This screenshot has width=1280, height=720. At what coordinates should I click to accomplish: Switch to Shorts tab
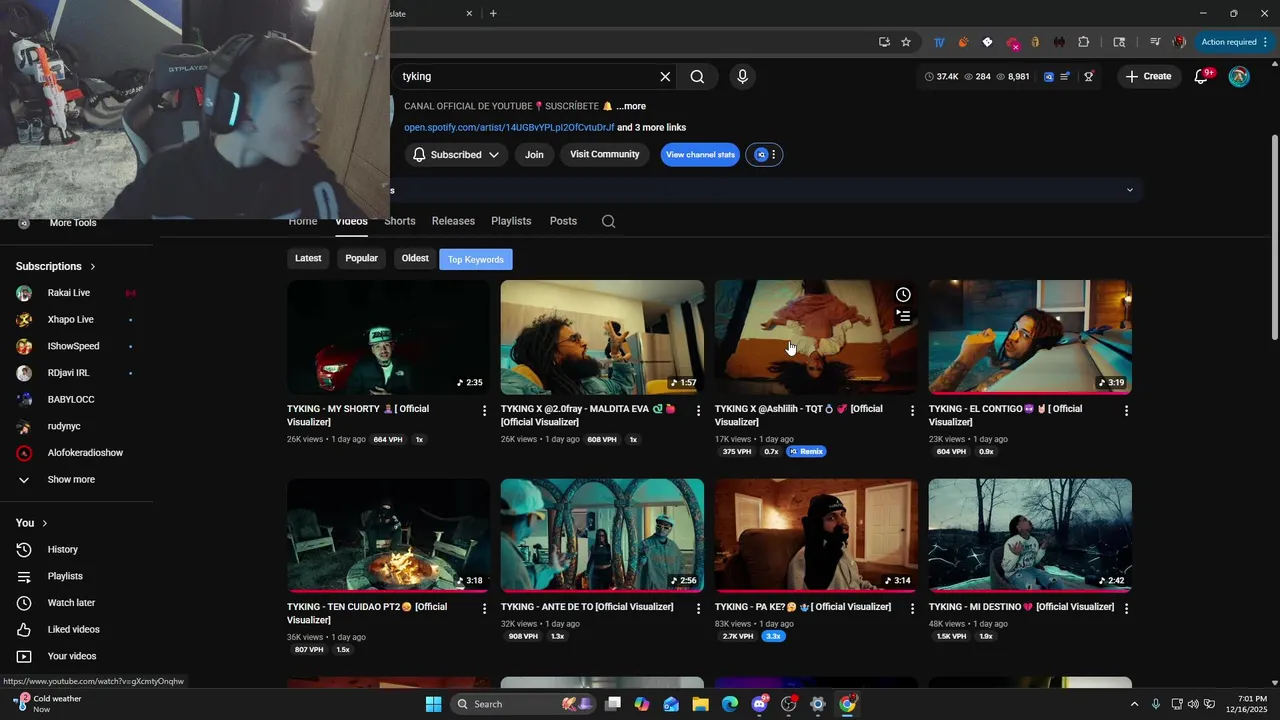(x=399, y=221)
